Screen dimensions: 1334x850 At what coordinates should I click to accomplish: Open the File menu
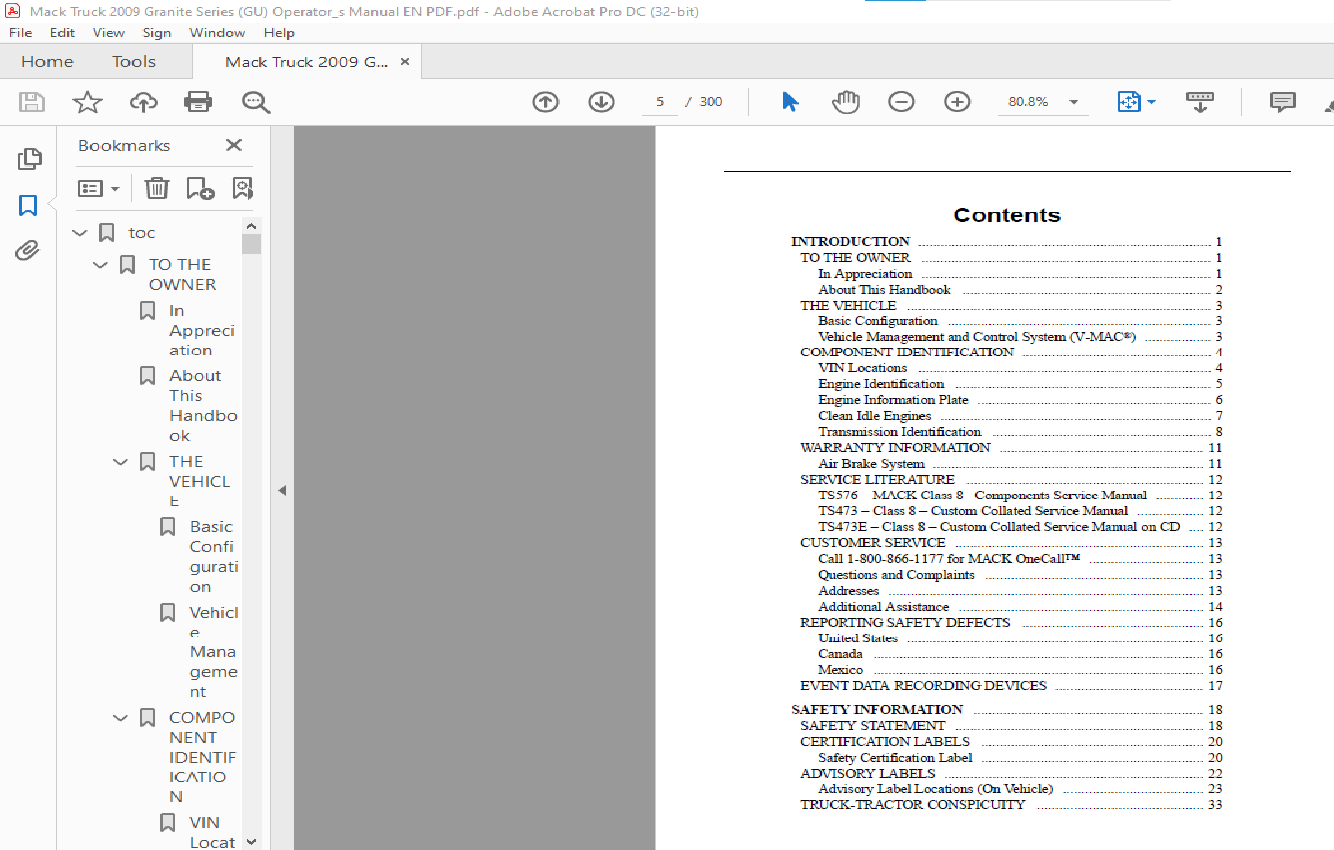click(x=20, y=32)
